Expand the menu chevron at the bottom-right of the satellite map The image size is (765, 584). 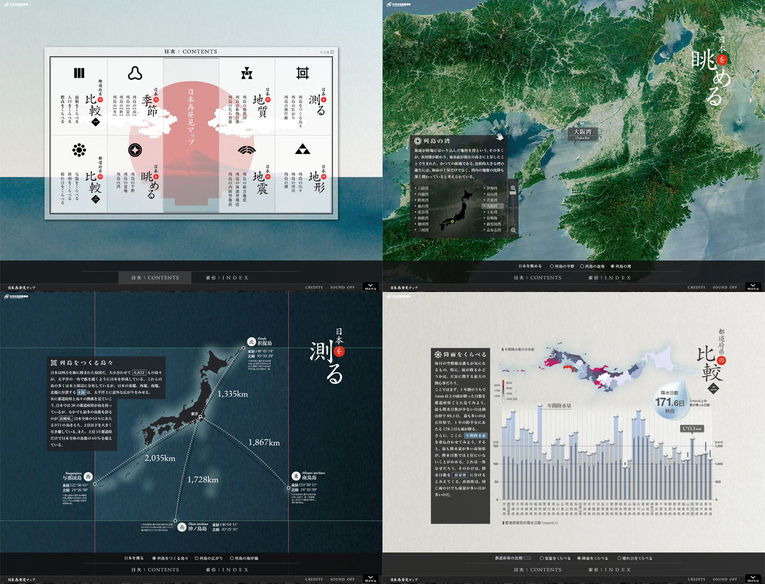tap(752, 288)
